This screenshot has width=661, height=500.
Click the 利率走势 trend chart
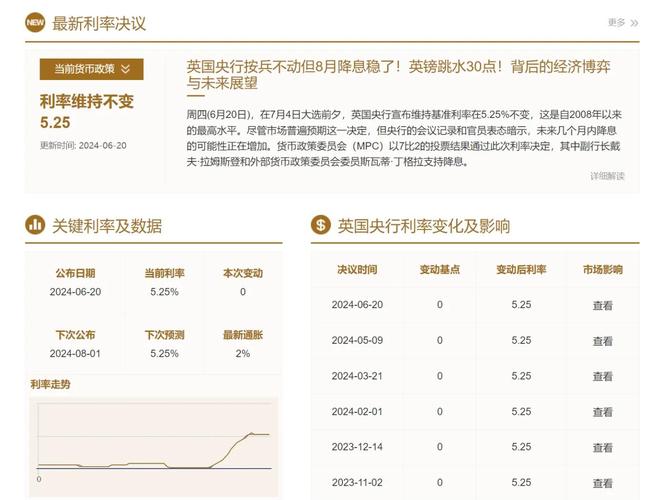(154, 447)
